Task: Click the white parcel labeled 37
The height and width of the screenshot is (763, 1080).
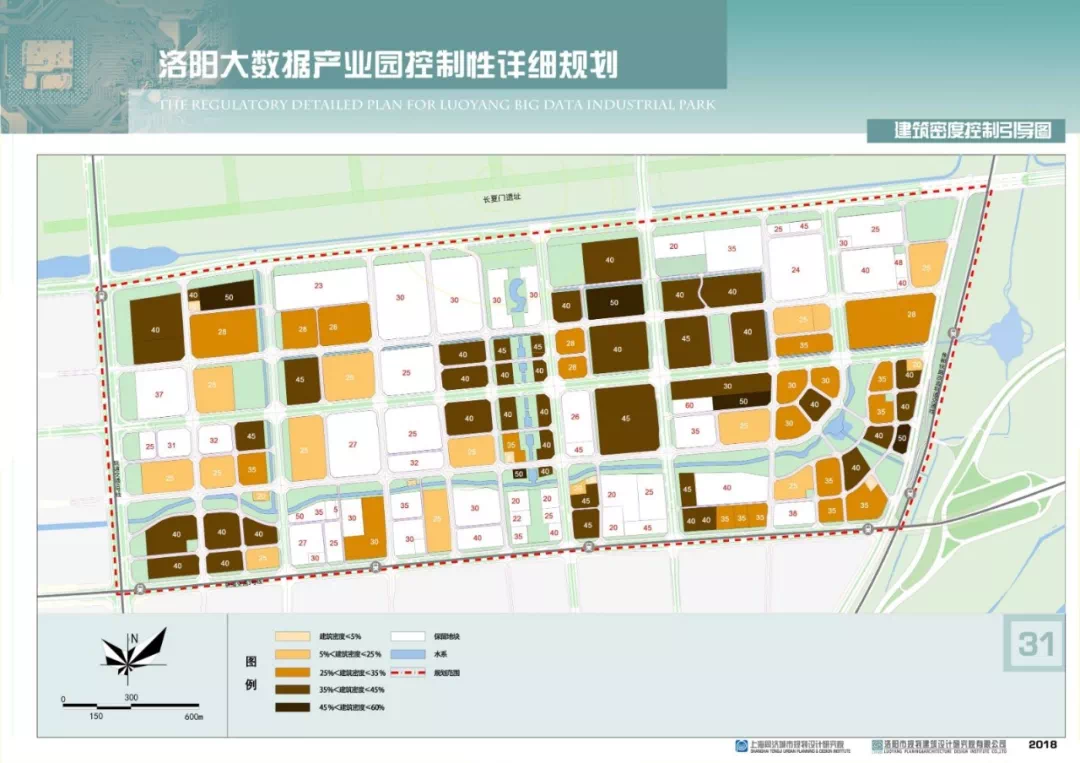Action: click(161, 394)
